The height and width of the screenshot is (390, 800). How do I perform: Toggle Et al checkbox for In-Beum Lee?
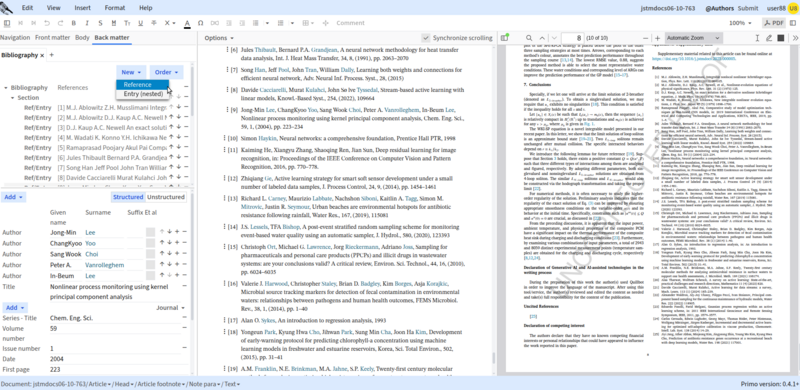coord(150,275)
